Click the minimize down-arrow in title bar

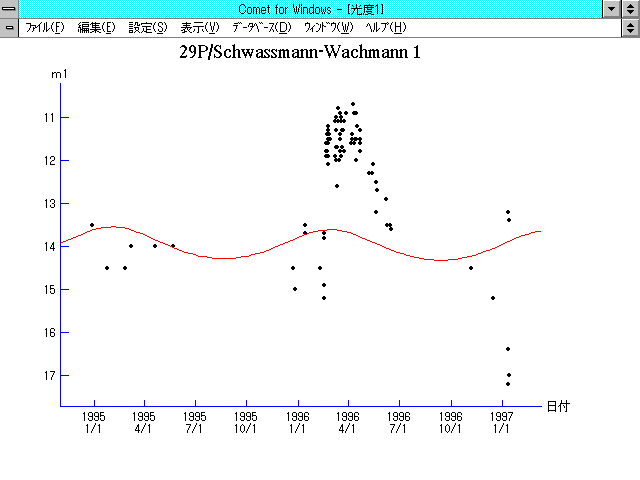[x=612, y=9]
